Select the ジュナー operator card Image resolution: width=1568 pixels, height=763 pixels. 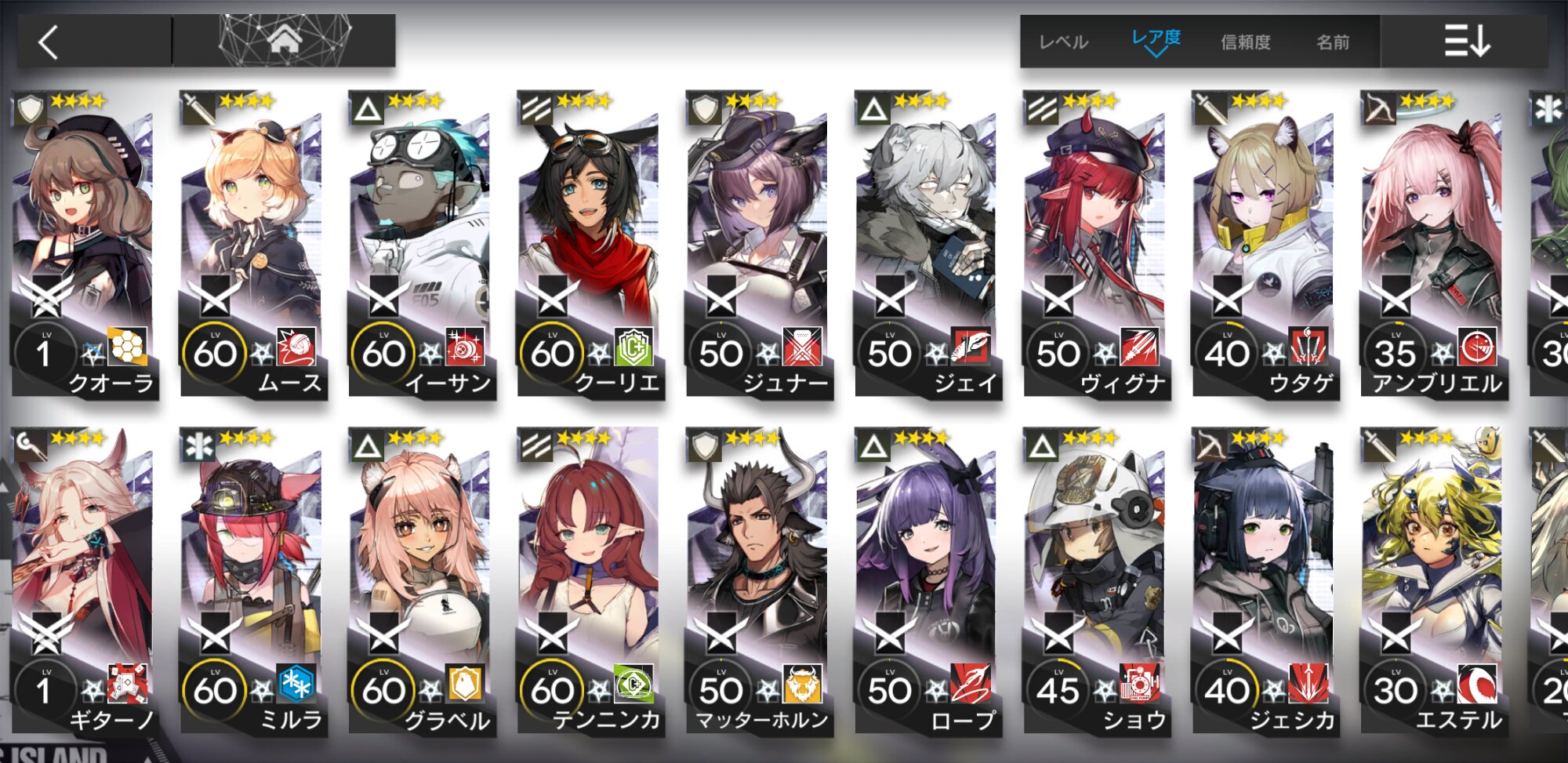(758, 245)
